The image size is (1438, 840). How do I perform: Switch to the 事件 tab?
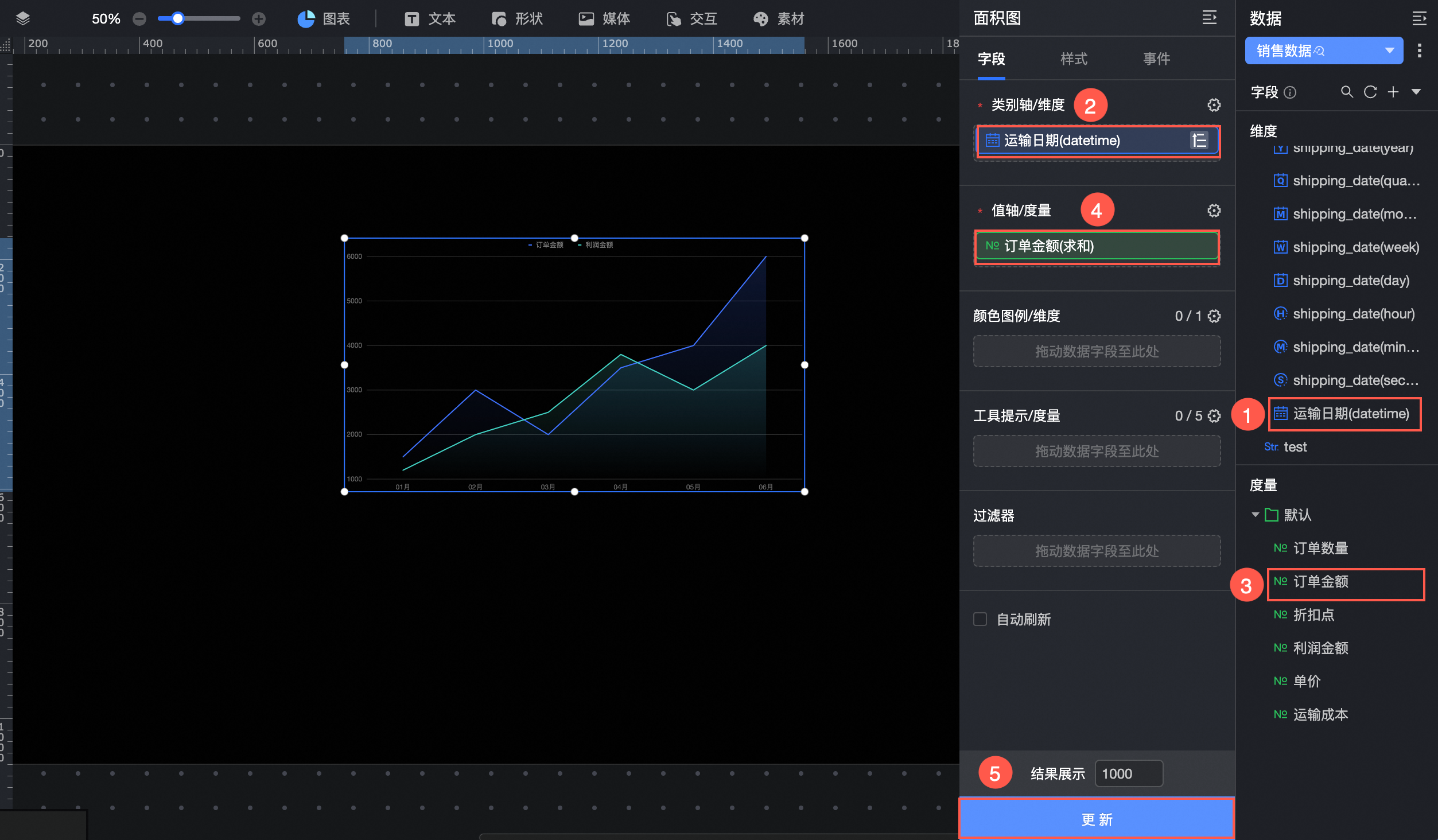pos(1156,59)
